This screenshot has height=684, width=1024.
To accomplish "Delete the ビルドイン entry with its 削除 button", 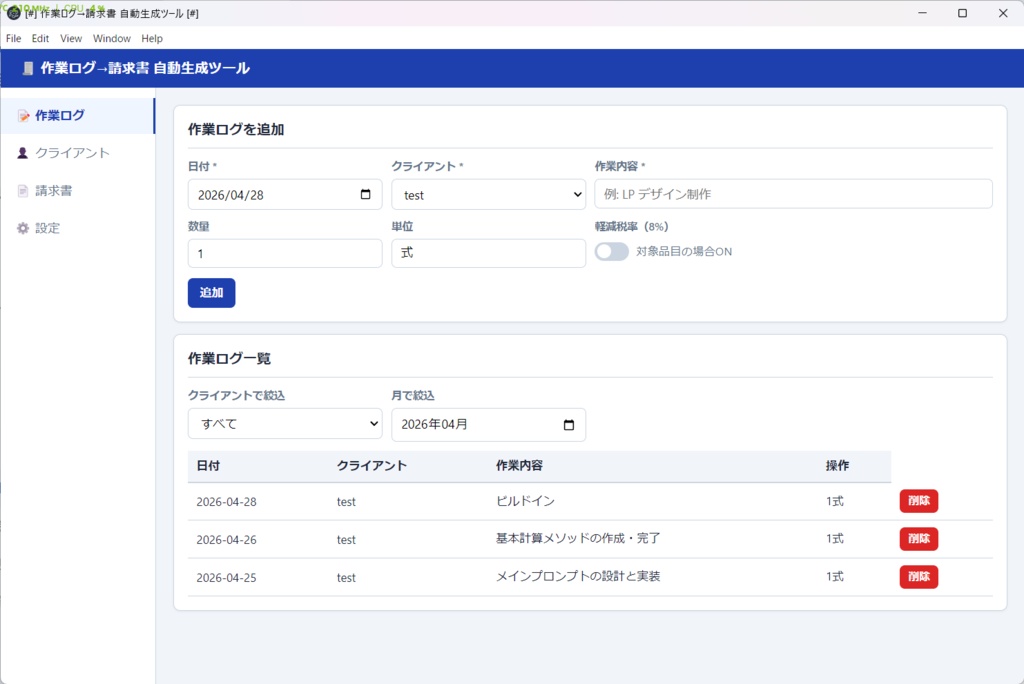I will coord(918,501).
